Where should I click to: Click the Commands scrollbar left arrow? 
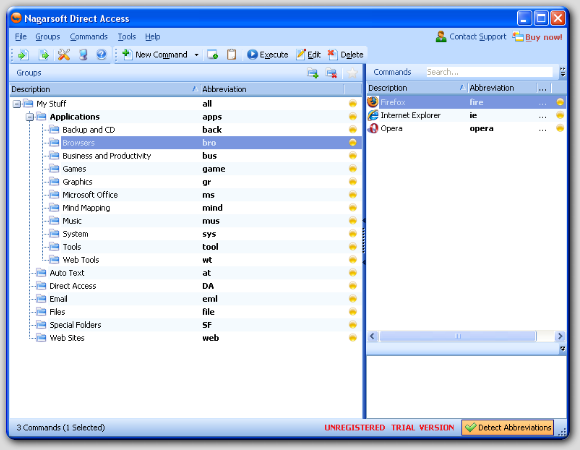point(372,336)
